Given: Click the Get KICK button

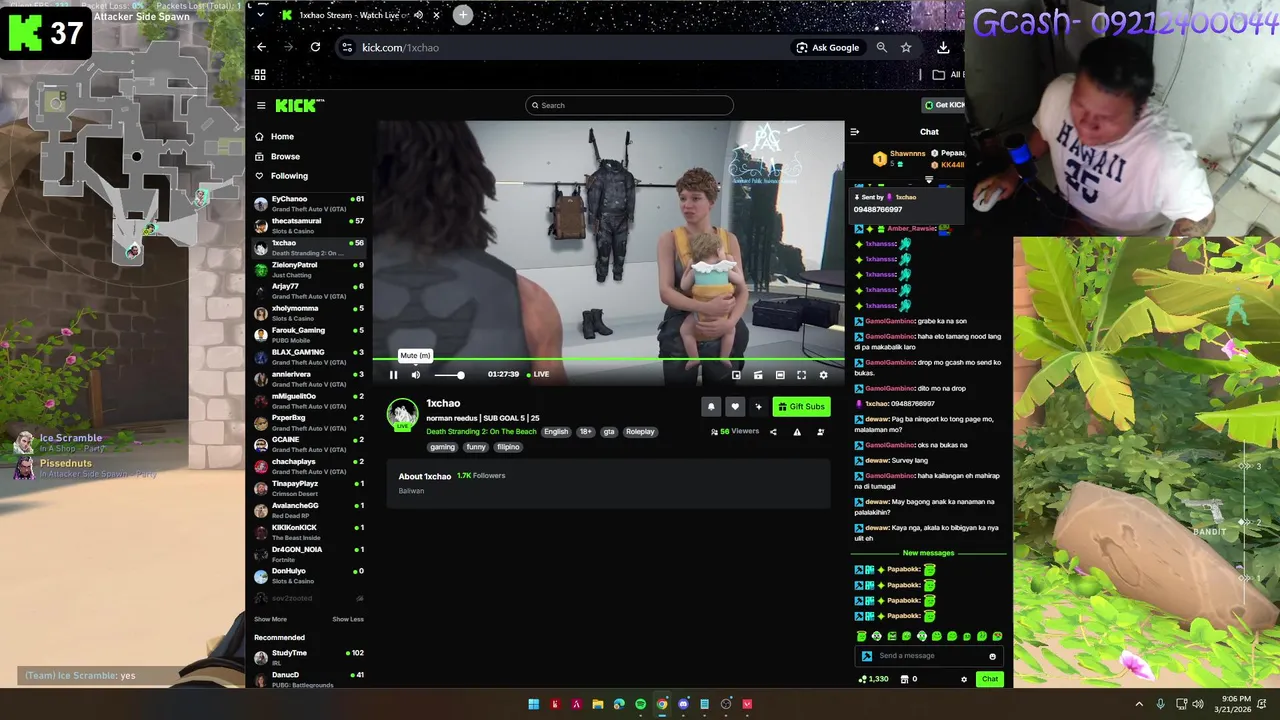Looking at the screenshot, I should pyautogui.click(x=945, y=105).
